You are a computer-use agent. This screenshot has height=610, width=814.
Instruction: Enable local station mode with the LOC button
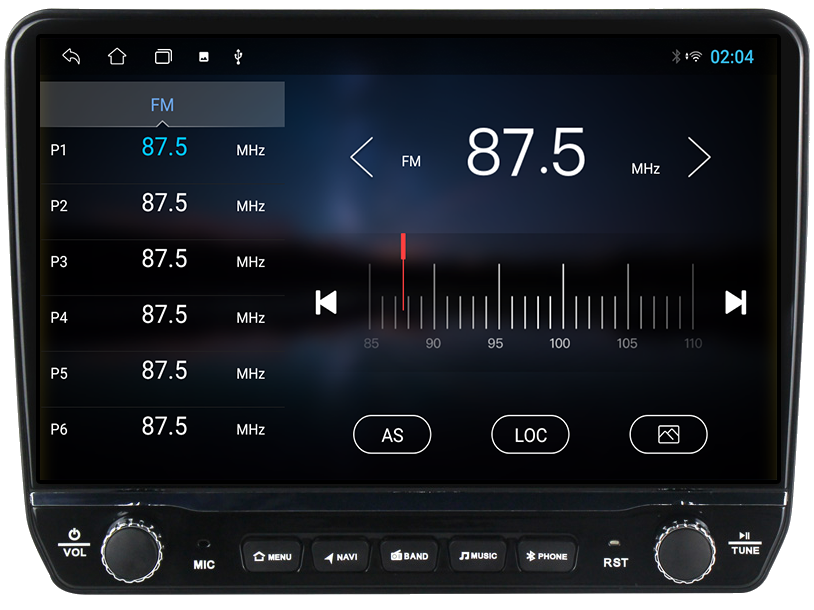tap(530, 434)
